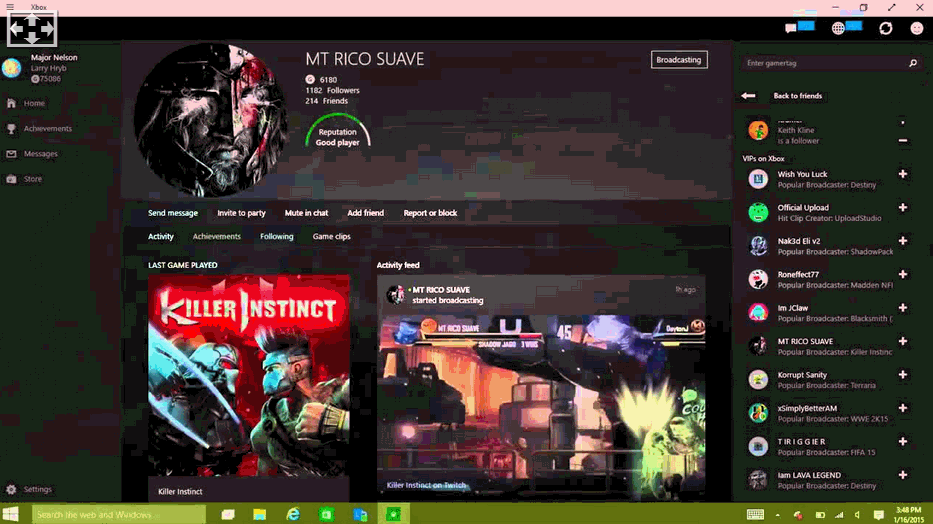Click Mute in chat

(306, 213)
